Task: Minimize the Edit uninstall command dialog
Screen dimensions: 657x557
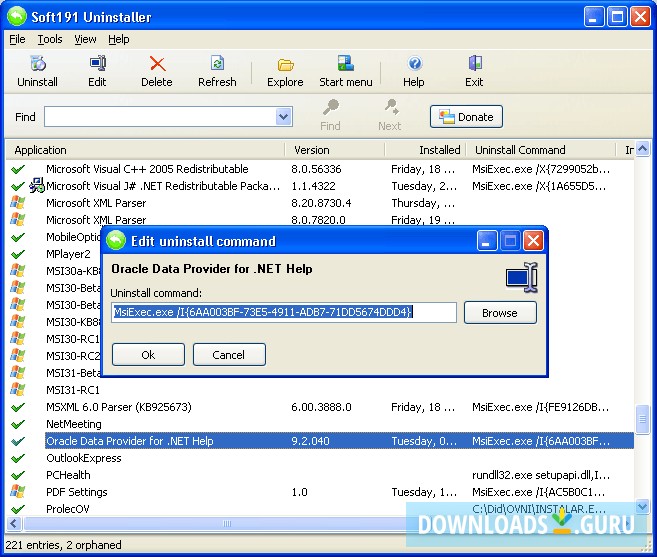Action: point(487,241)
